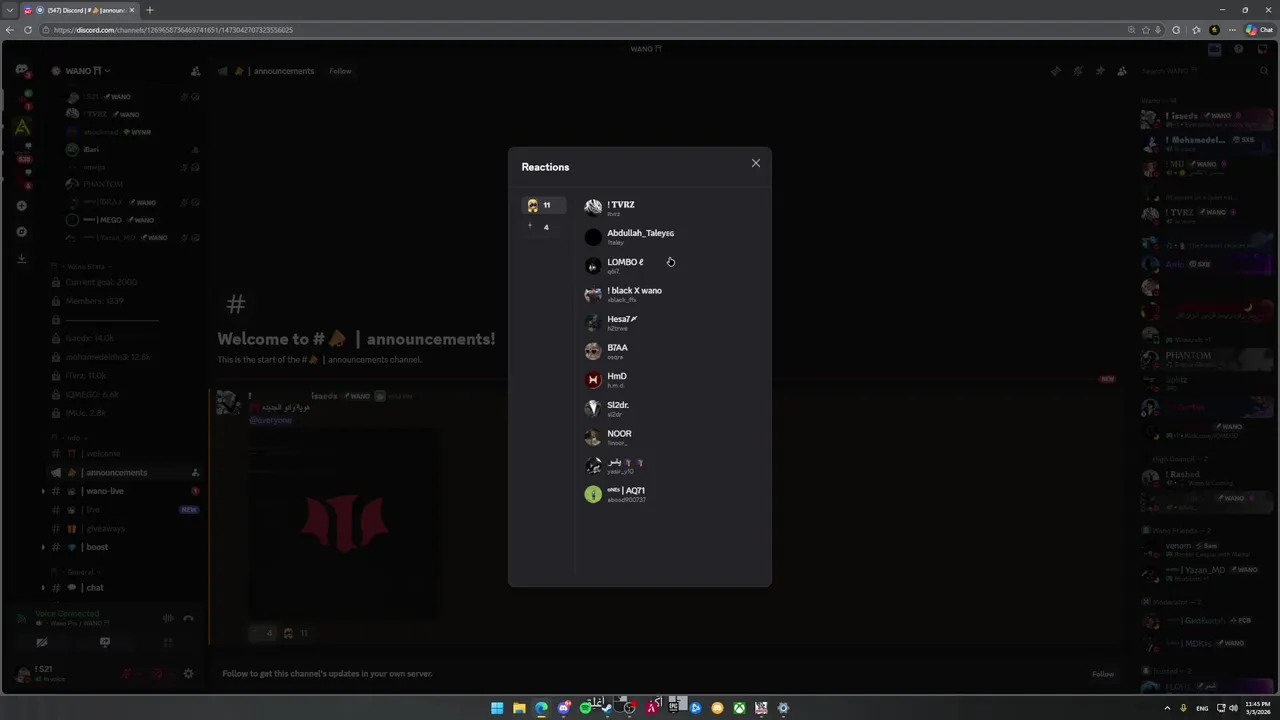
Task: Toggle camera in voice panel
Action: tap(42, 643)
